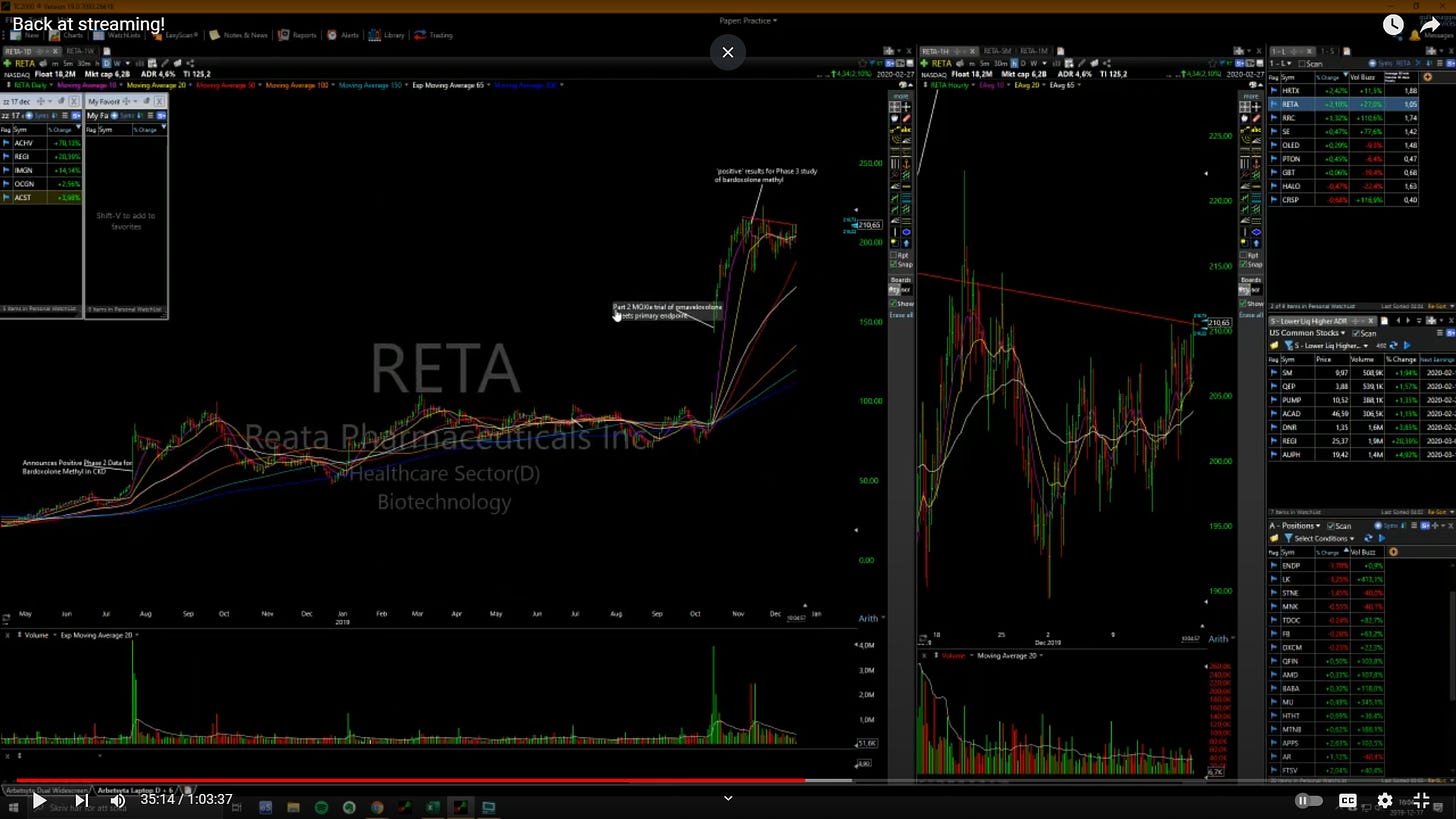Screen dimensions: 1456x819
Task: Click New in the TC2000 toolbar
Action: (26, 35)
